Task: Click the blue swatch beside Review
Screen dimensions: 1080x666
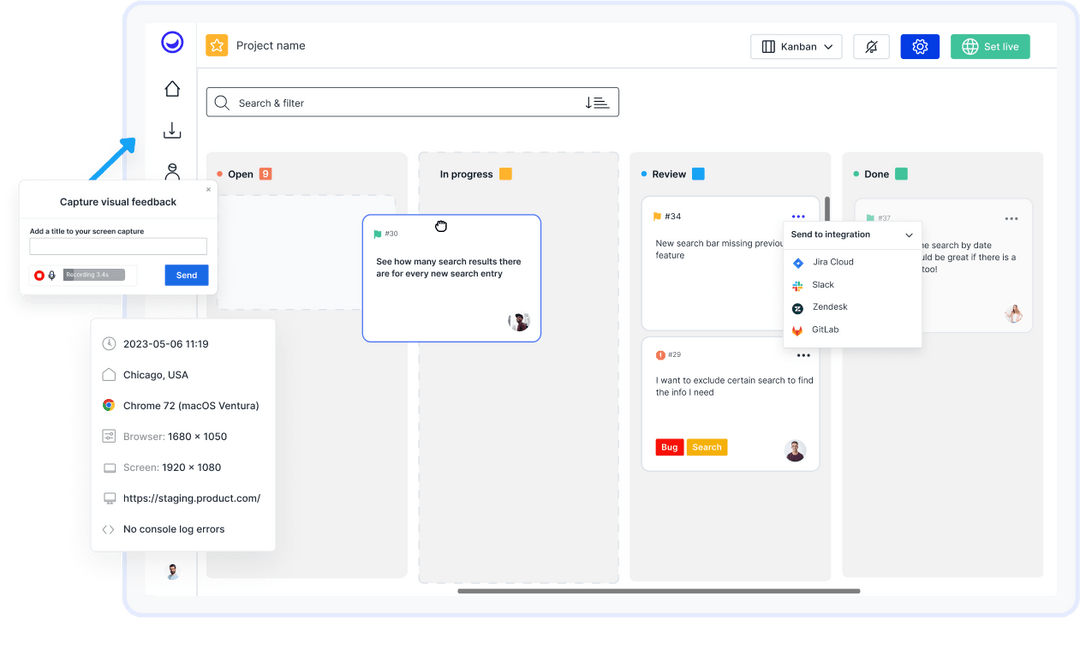Action: [x=698, y=174]
